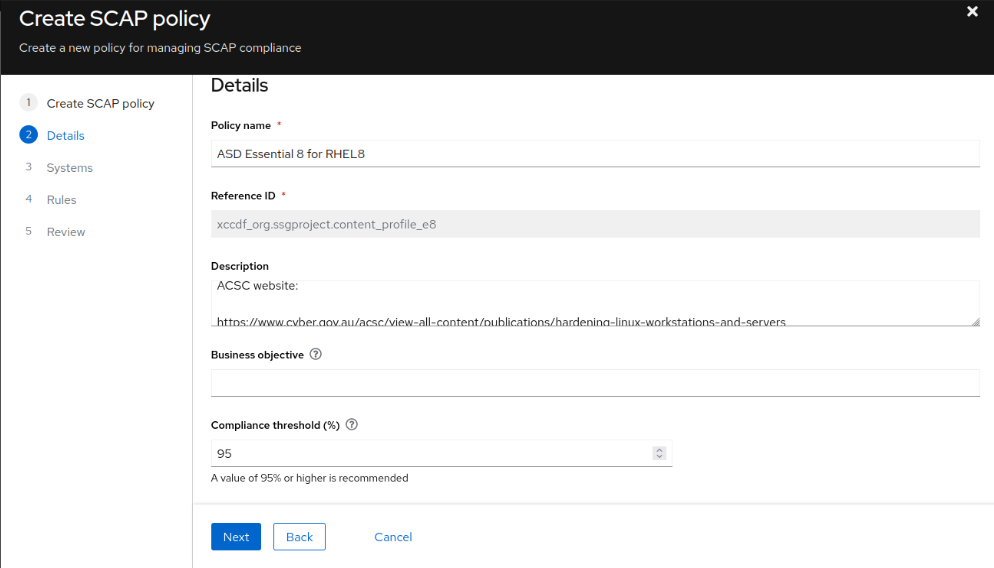This screenshot has width=994, height=568.
Task: Jump to Rules wizard step
Action: click(x=61, y=200)
